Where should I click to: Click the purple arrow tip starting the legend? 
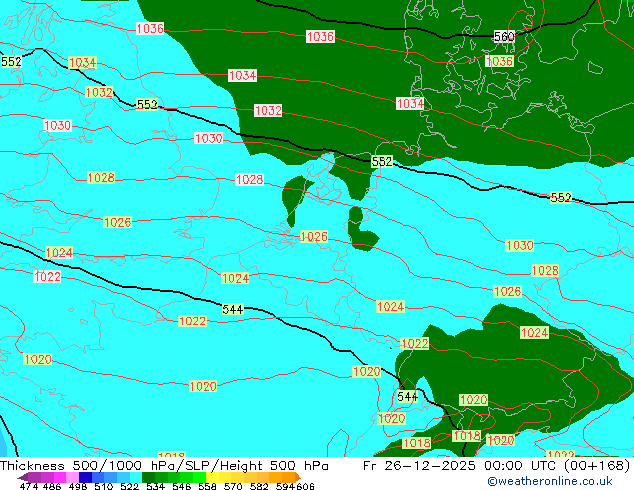click(x=23, y=477)
